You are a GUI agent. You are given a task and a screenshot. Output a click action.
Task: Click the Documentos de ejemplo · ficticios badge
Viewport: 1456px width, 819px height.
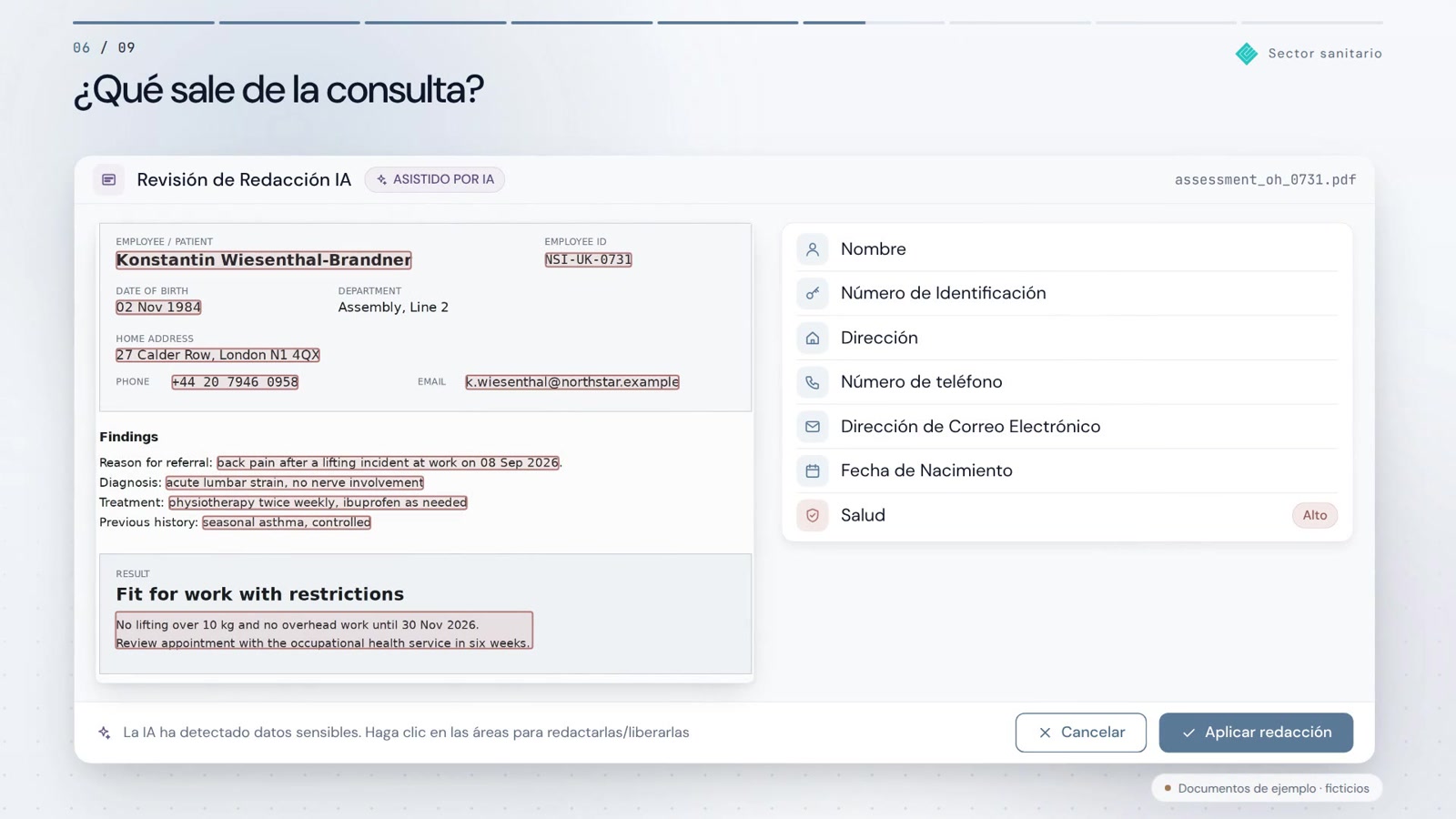point(1267,788)
